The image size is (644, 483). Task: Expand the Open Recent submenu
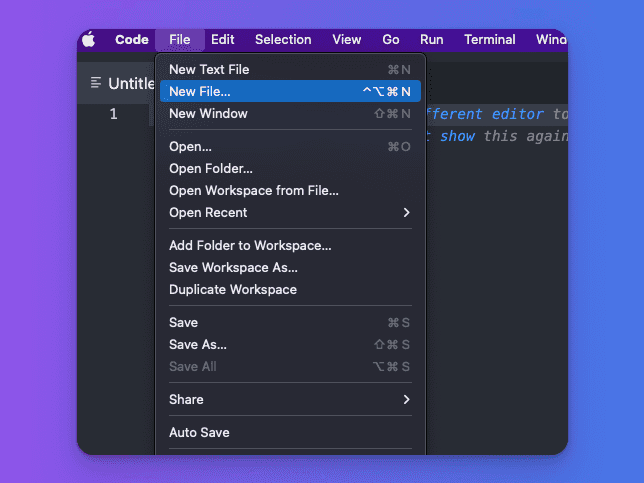[x=406, y=212]
